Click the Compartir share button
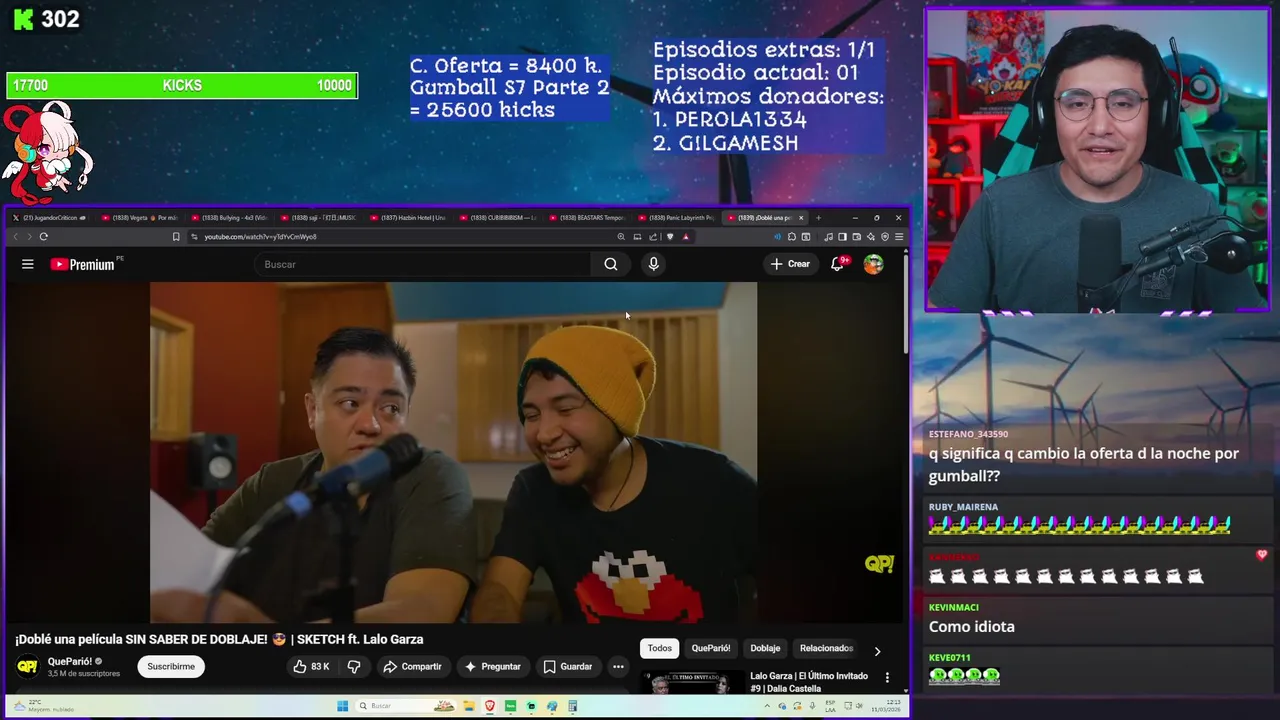The height and width of the screenshot is (720, 1280). pos(412,666)
